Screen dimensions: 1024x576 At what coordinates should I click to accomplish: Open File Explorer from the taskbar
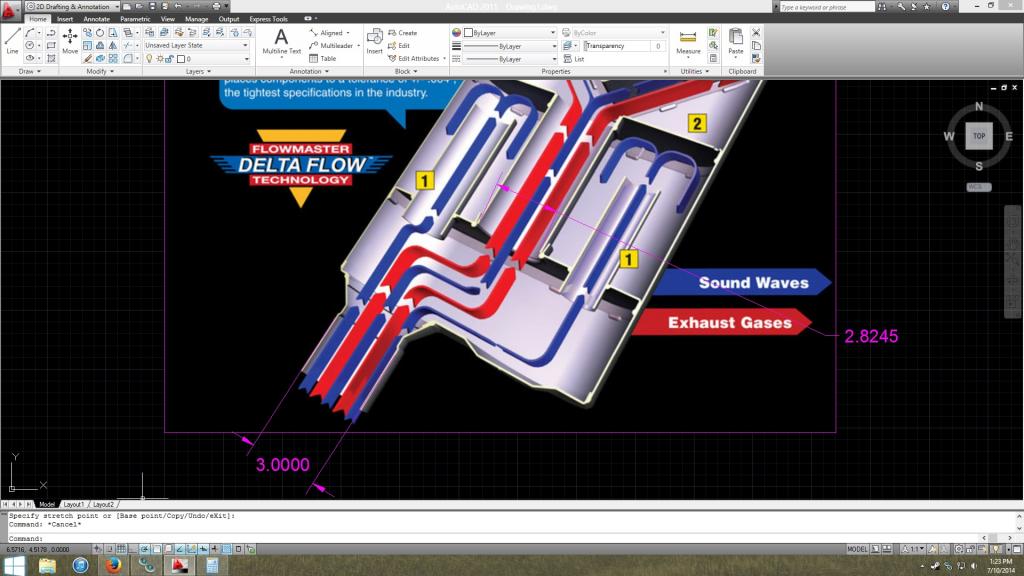click(x=47, y=565)
